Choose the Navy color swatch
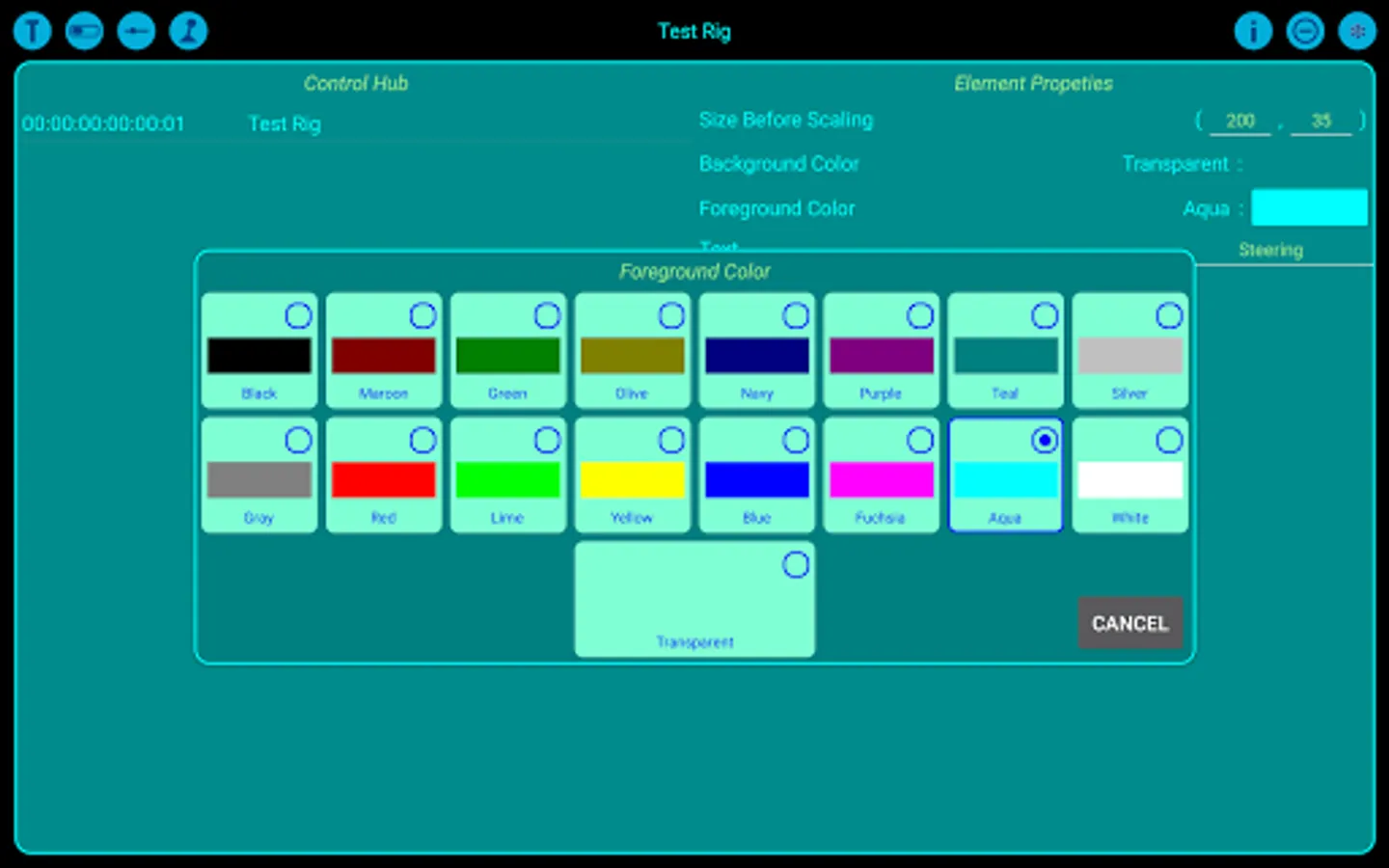The height and width of the screenshot is (868, 1389). coord(756,355)
